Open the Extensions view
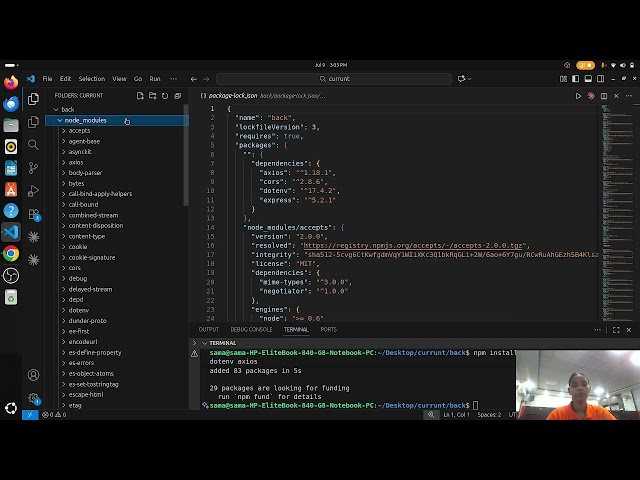The width and height of the screenshot is (640, 480). pos(33,214)
